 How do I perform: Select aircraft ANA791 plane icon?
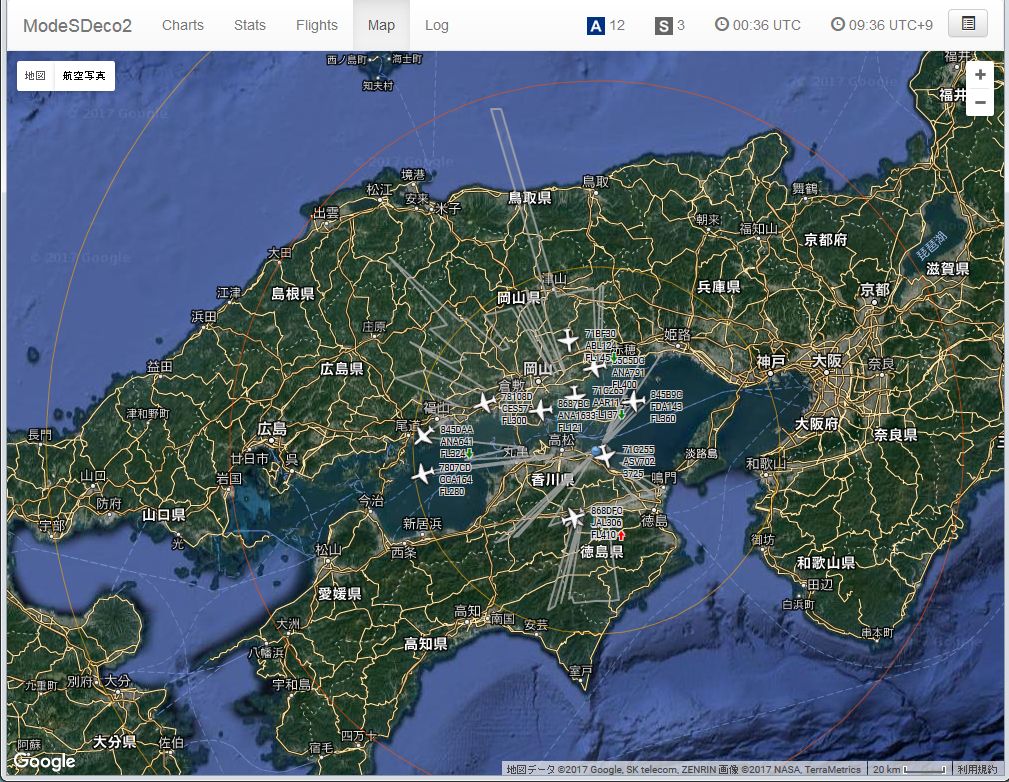[594, 368]
